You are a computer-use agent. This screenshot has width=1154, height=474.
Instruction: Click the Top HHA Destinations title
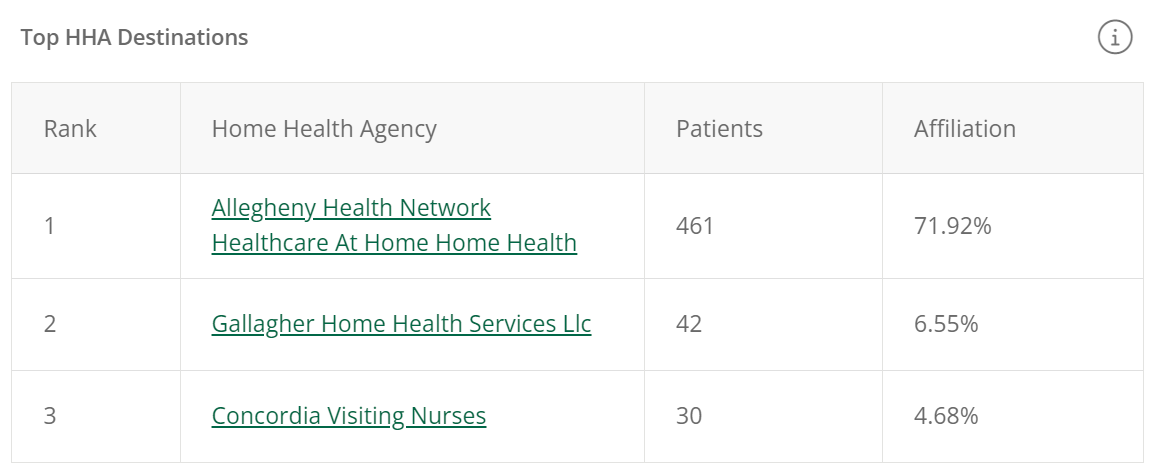134,38
